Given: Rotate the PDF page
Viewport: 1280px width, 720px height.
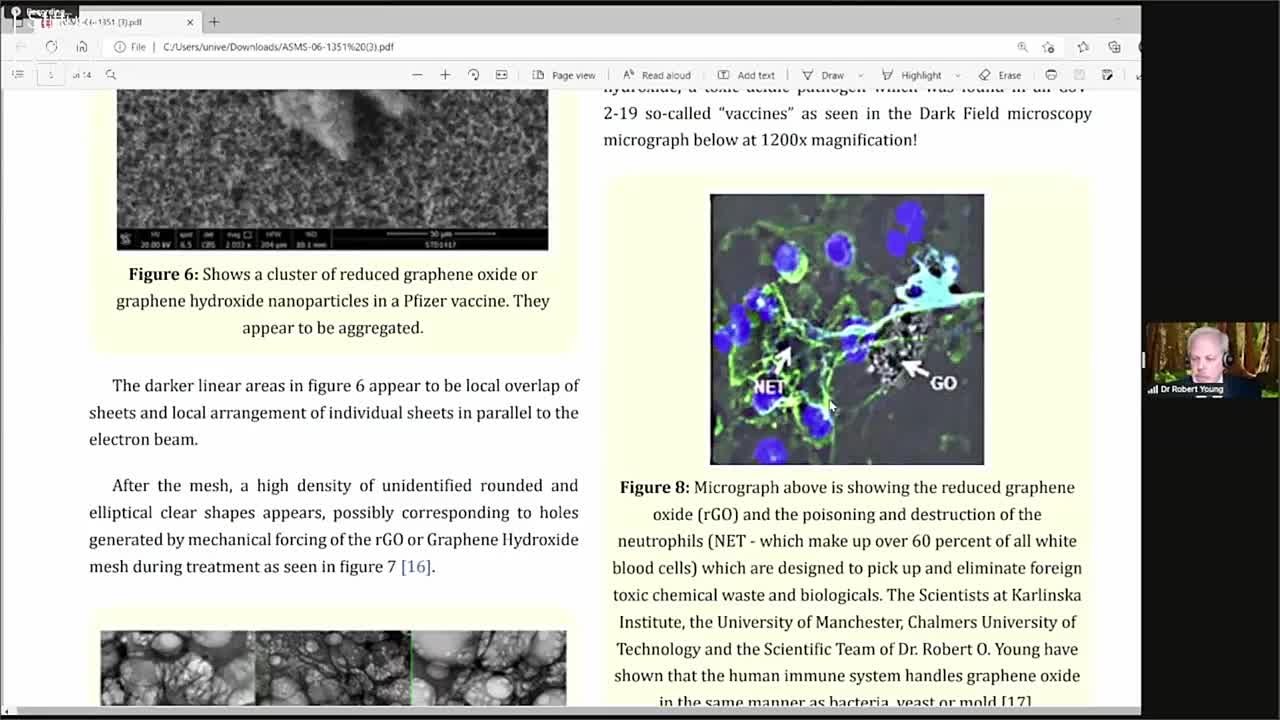Looking at the screenshot, I should (x=473, y=75).
